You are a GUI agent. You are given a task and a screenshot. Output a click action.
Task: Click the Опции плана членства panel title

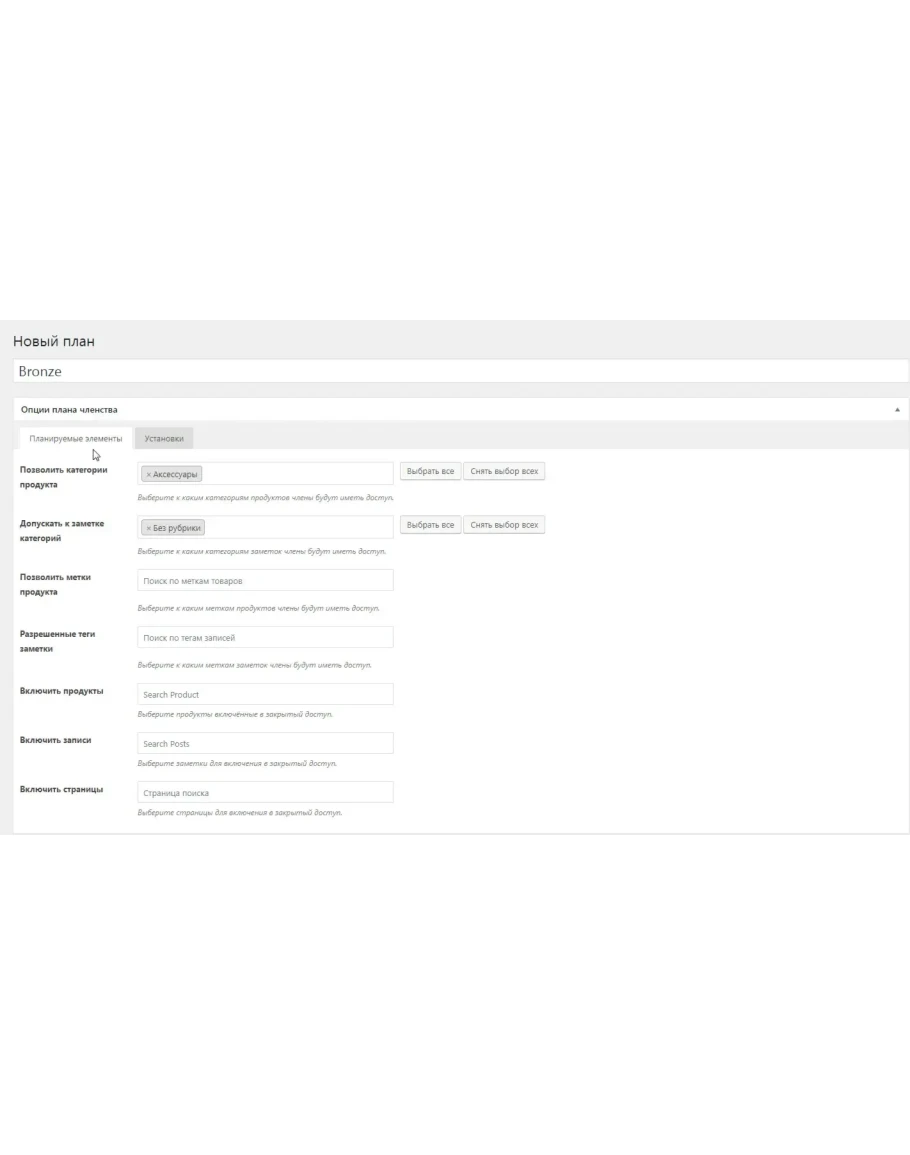69,410
